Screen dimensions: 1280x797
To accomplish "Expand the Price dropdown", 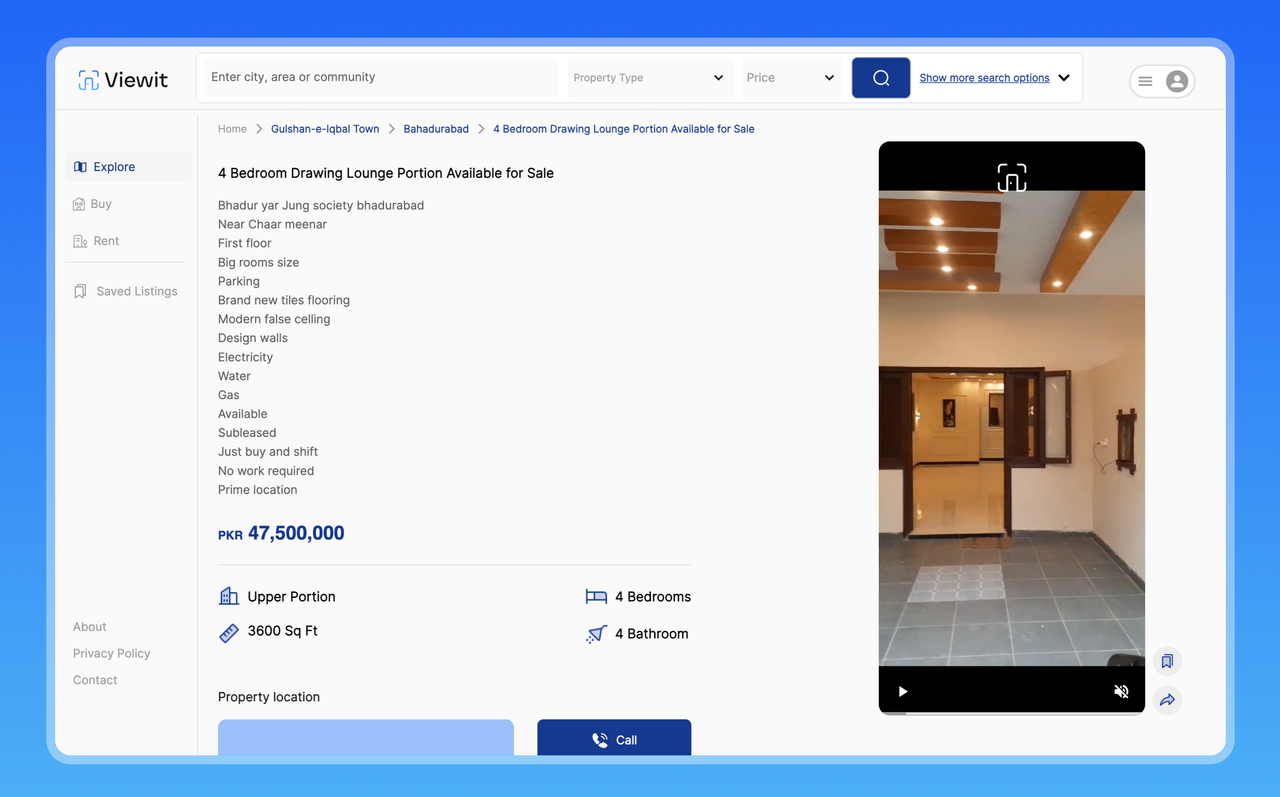I will pos(789,78).
